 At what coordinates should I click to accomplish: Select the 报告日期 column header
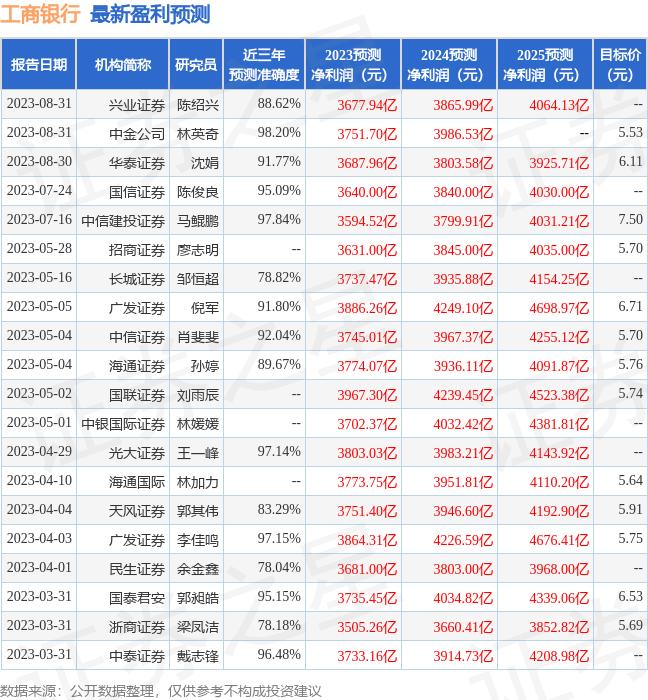39,65
